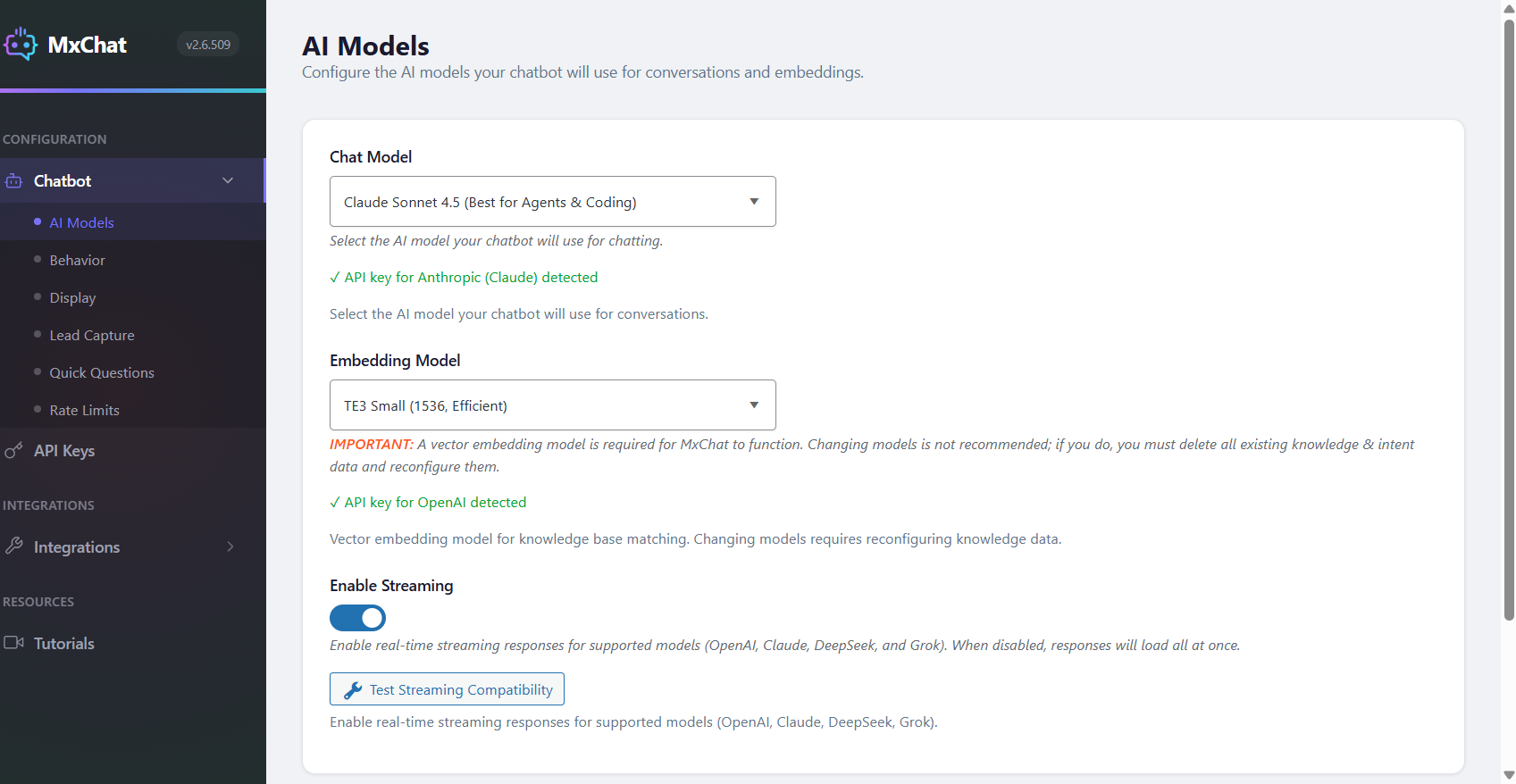The height and width of the screenshot is (784, 1516).
Task: Open the Quick Questions settings
Action: point(102,372)
